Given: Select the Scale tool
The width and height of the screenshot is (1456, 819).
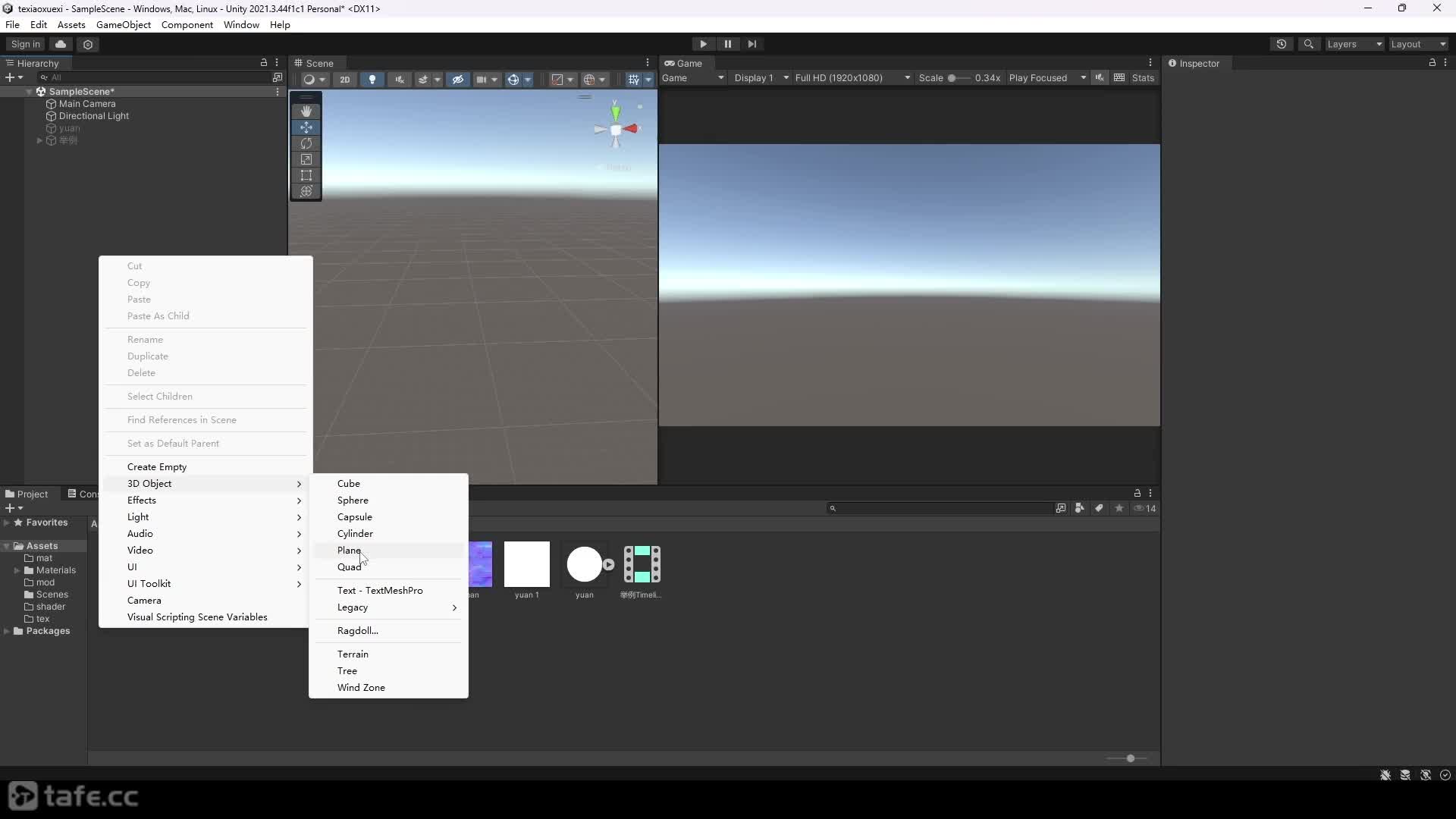Looking at the screenshot, I should (x=306, y=159).
